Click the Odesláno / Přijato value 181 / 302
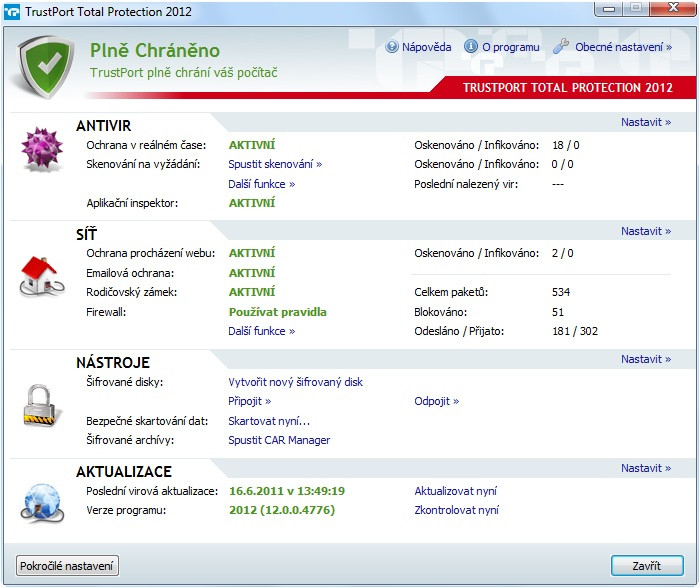Image resolution: width=700 pixels, height=588 pixels. [575, 331]
